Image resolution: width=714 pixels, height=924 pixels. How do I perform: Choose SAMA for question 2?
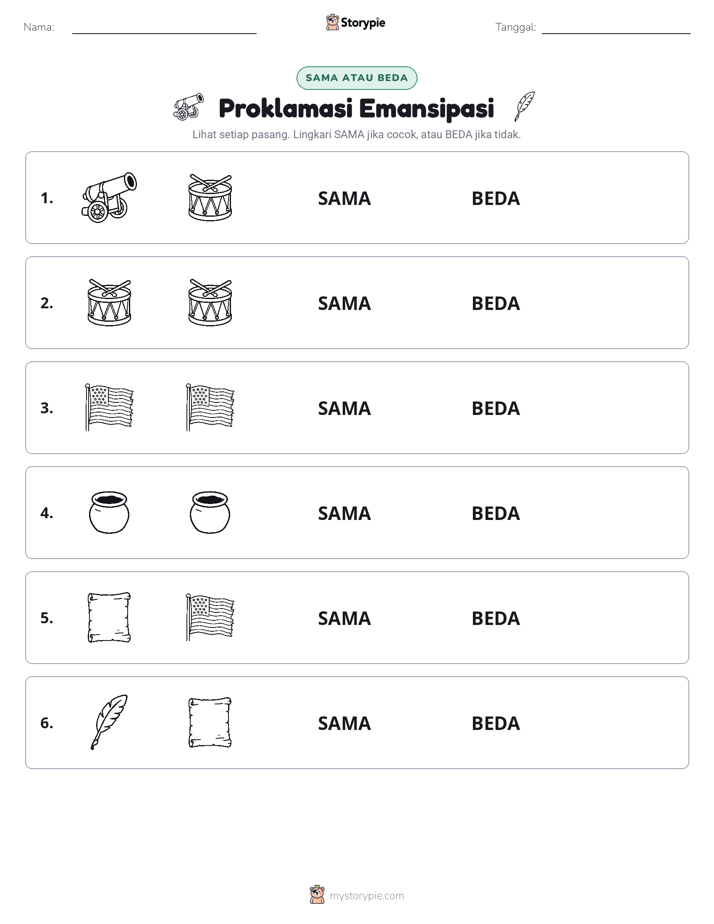pos(345,303)
